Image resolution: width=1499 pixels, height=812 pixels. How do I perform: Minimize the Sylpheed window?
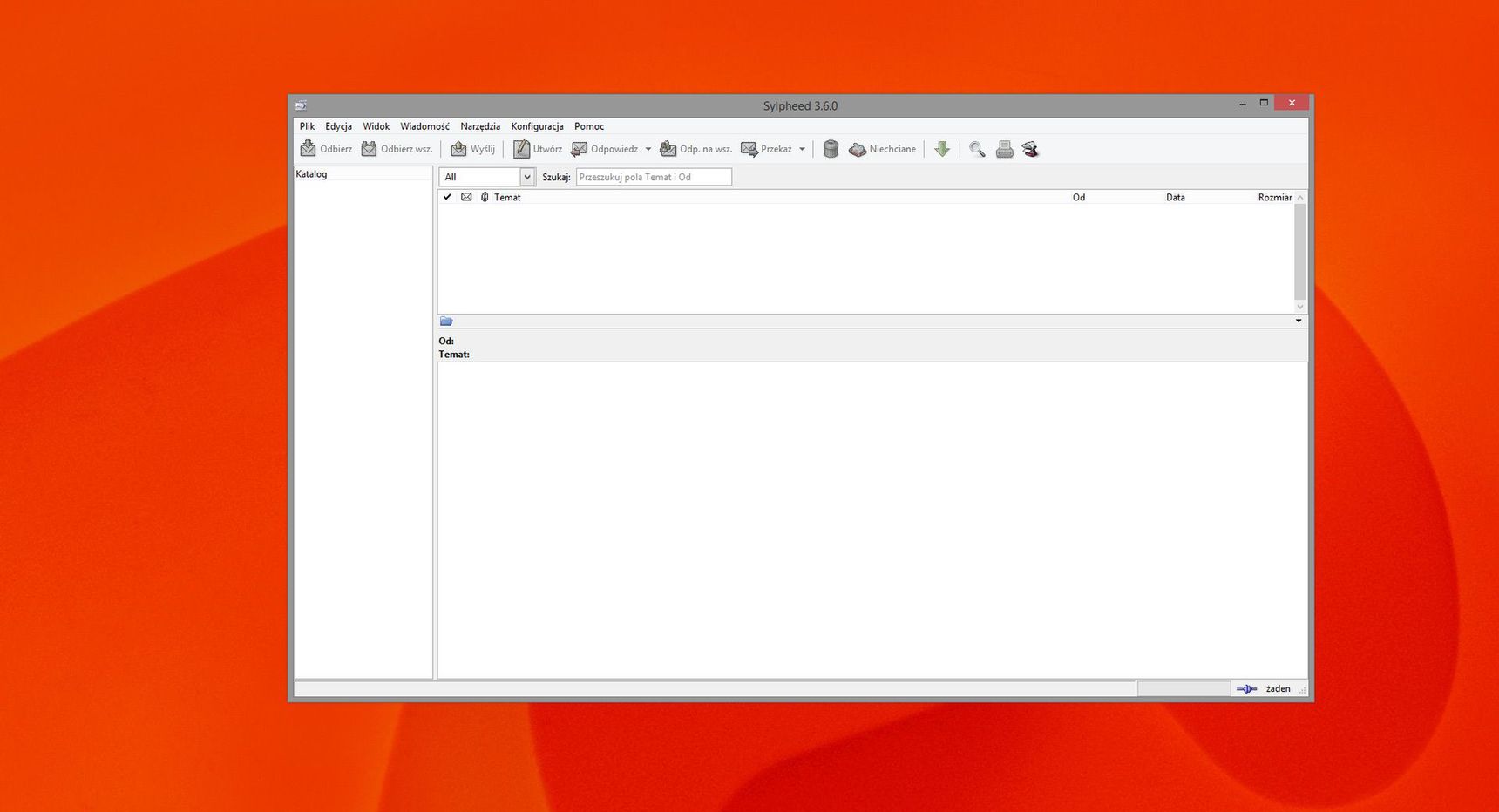tap(1243, 103)
